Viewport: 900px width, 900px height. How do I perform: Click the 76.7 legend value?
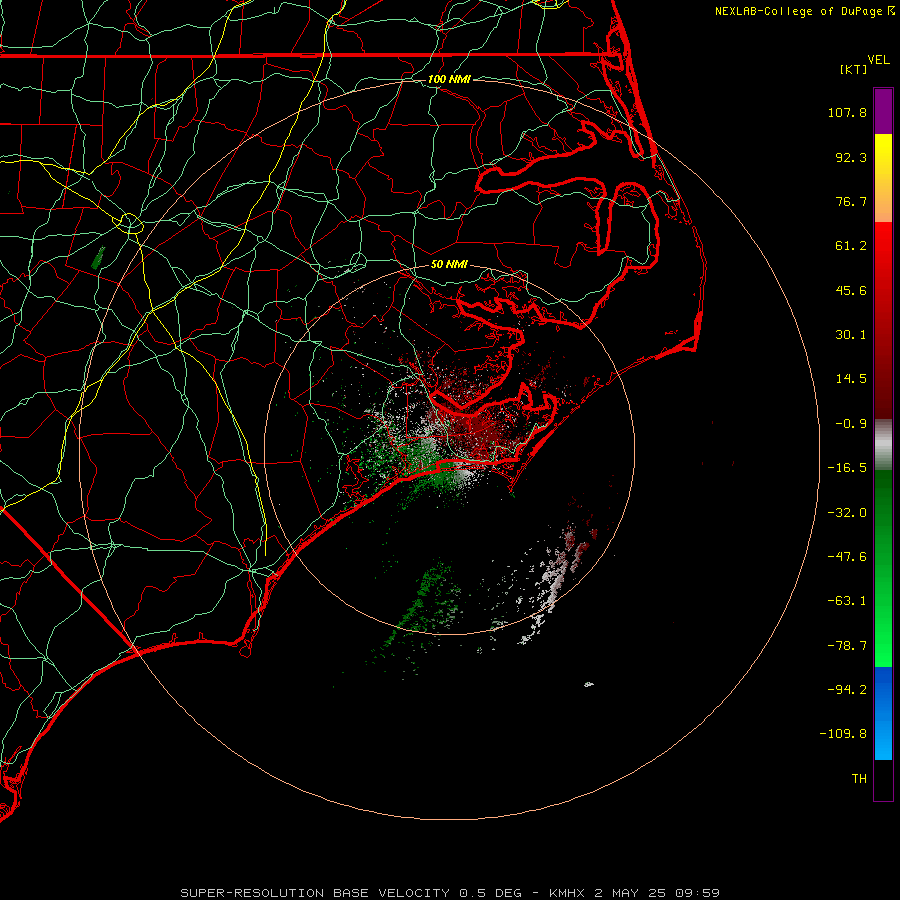pos(851,201)
